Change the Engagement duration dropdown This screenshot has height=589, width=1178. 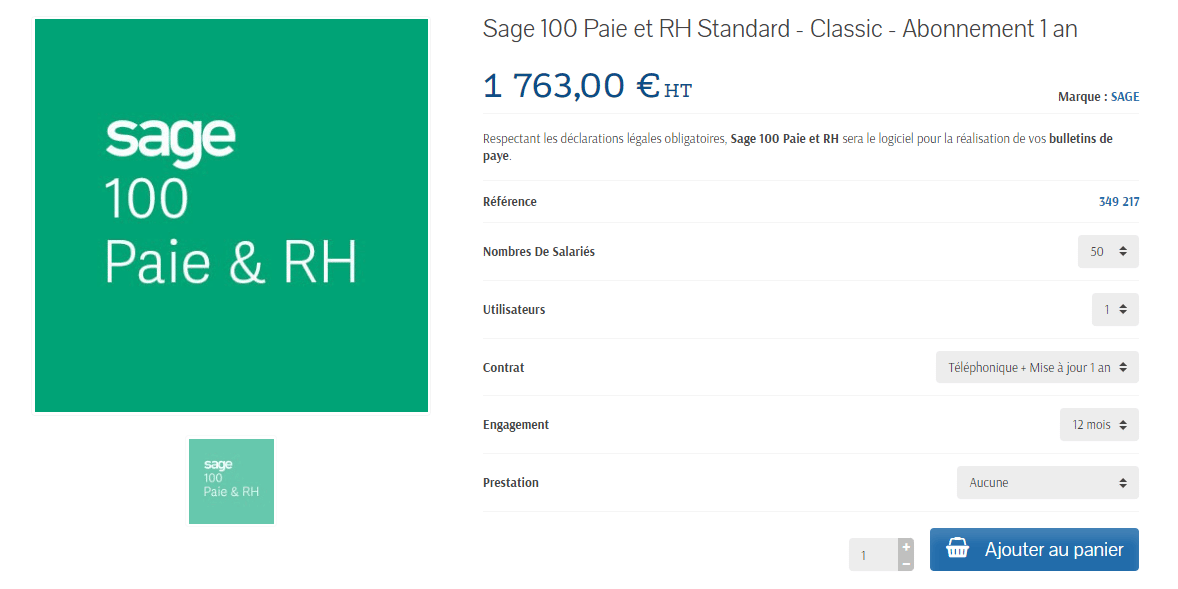coord(1099,425)
